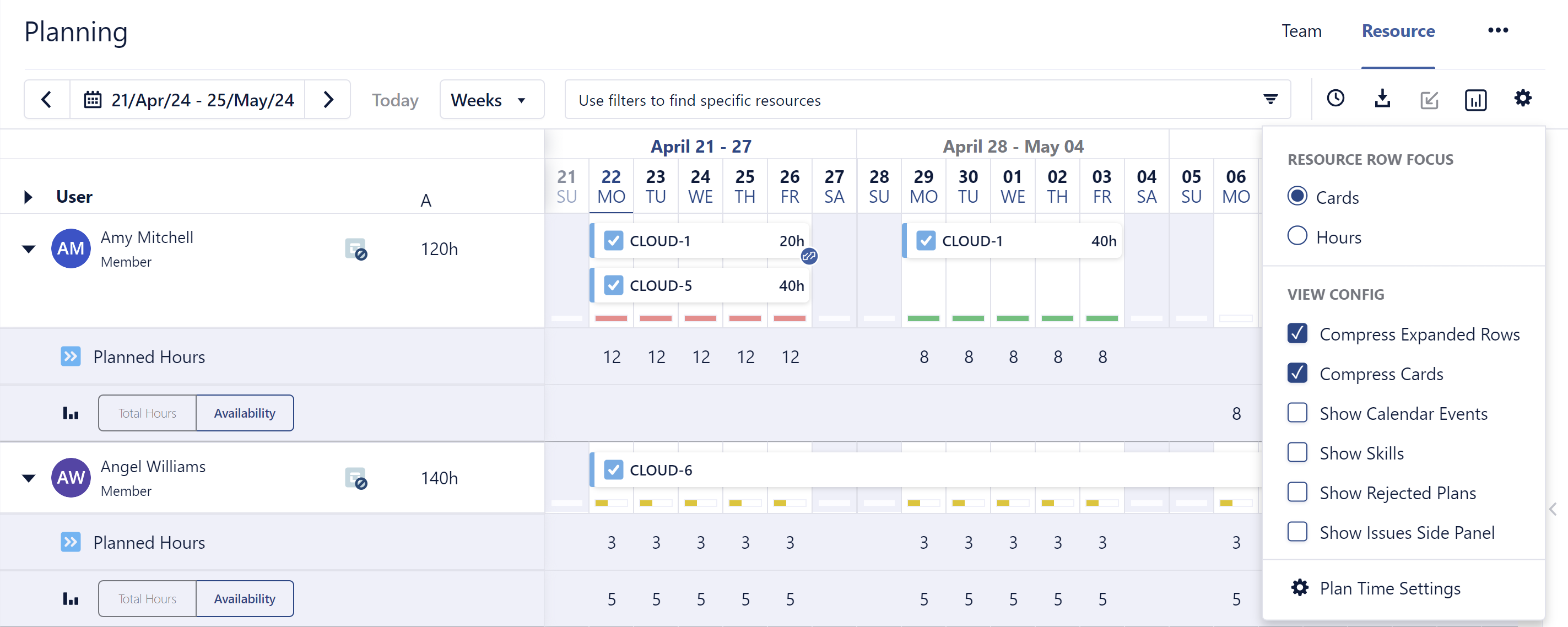Click the Today button

[394, 99]
